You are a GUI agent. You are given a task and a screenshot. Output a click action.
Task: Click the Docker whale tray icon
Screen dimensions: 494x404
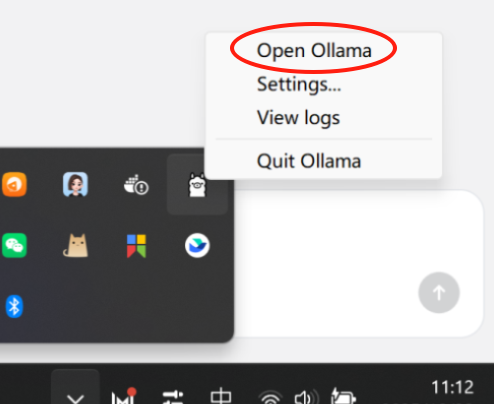click(x=136, y=184)
